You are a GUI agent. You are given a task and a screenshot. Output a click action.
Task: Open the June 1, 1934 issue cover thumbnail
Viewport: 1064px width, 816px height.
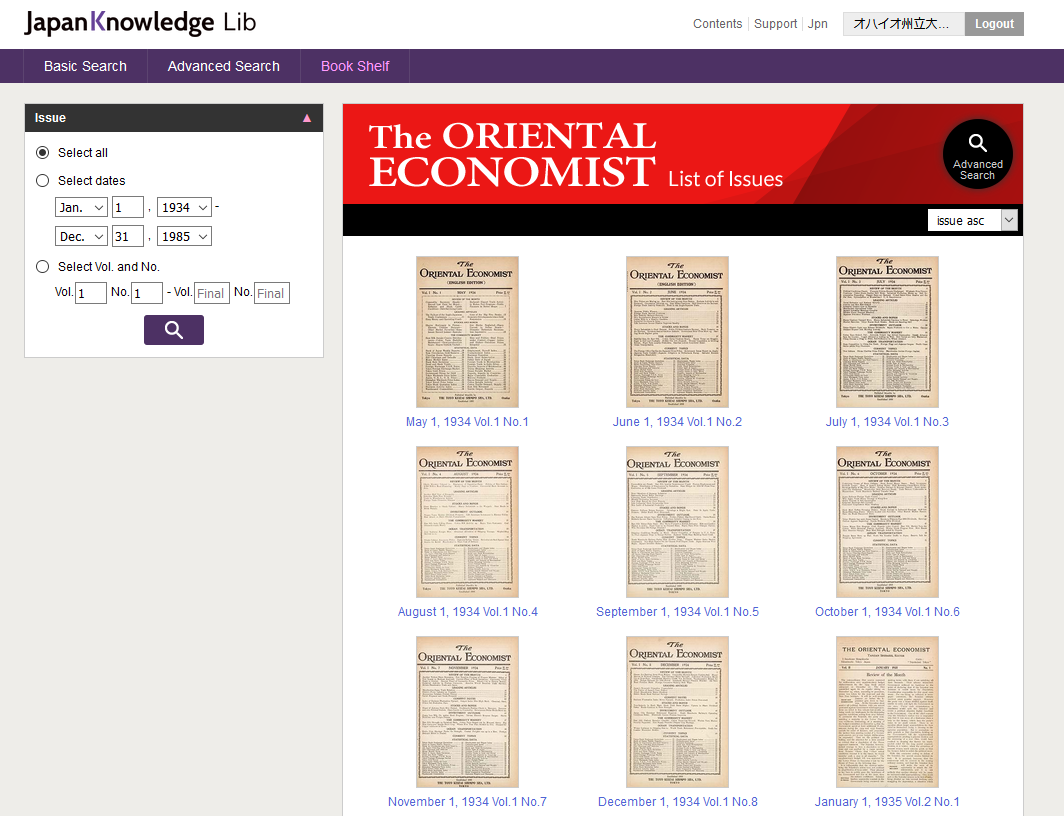(x=677, y=332)
